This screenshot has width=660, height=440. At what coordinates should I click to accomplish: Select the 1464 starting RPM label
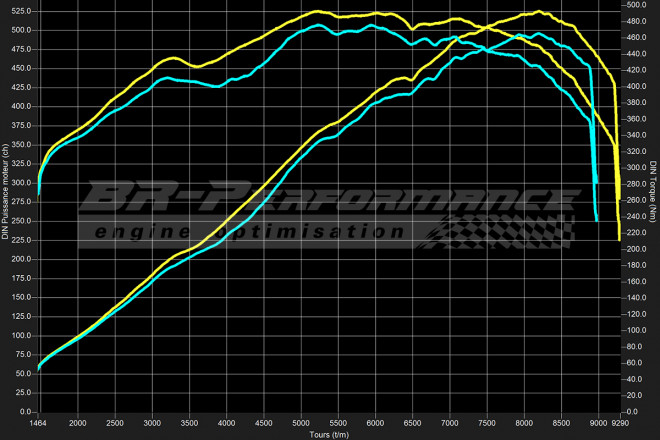point(38,423)
